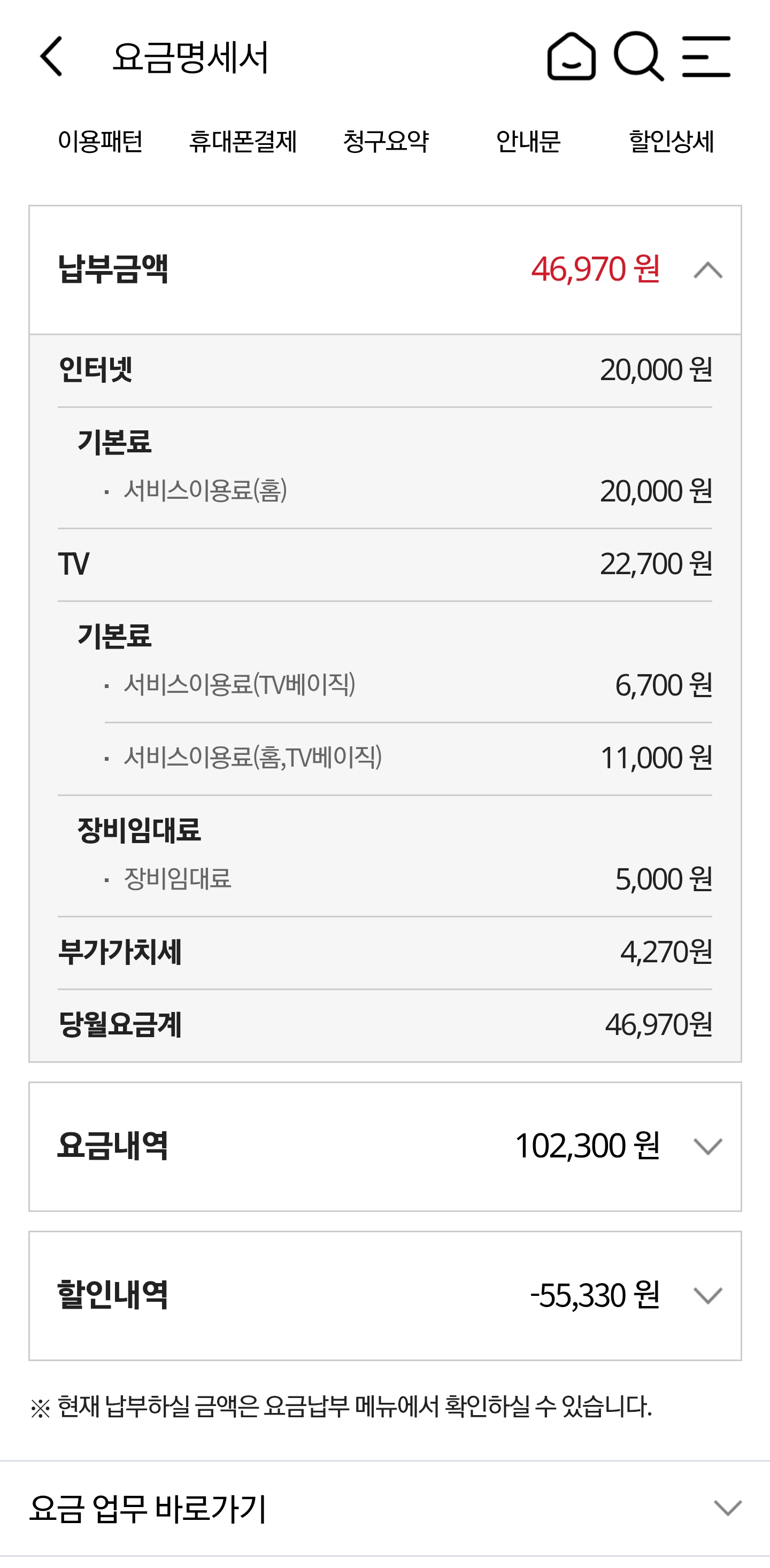Image resolution: width=770 pixels, height=1568 pixels.
Task: Open the hamburger menu icon
Action: (x=706, y=57)
